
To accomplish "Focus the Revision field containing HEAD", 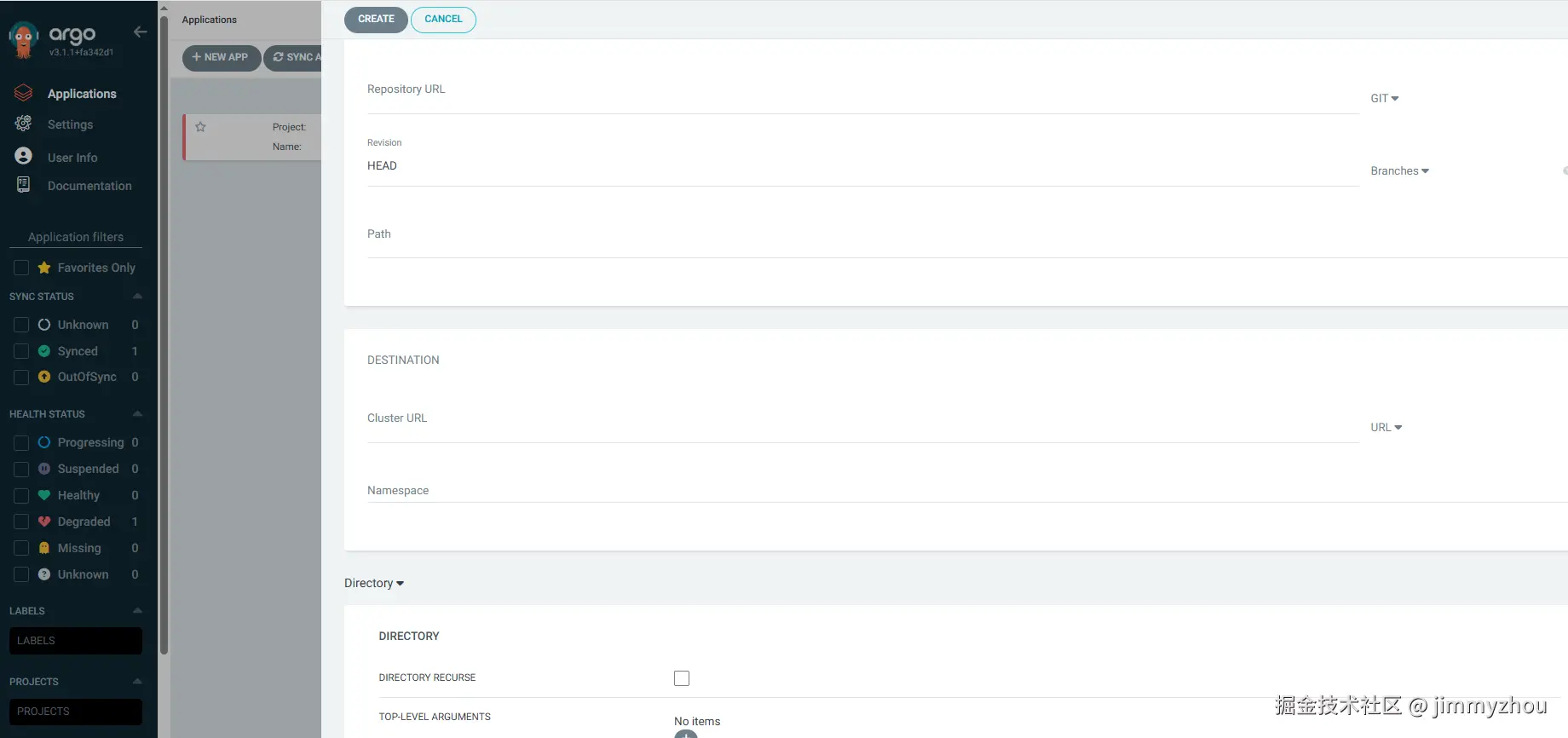I will tap(862, 166).
